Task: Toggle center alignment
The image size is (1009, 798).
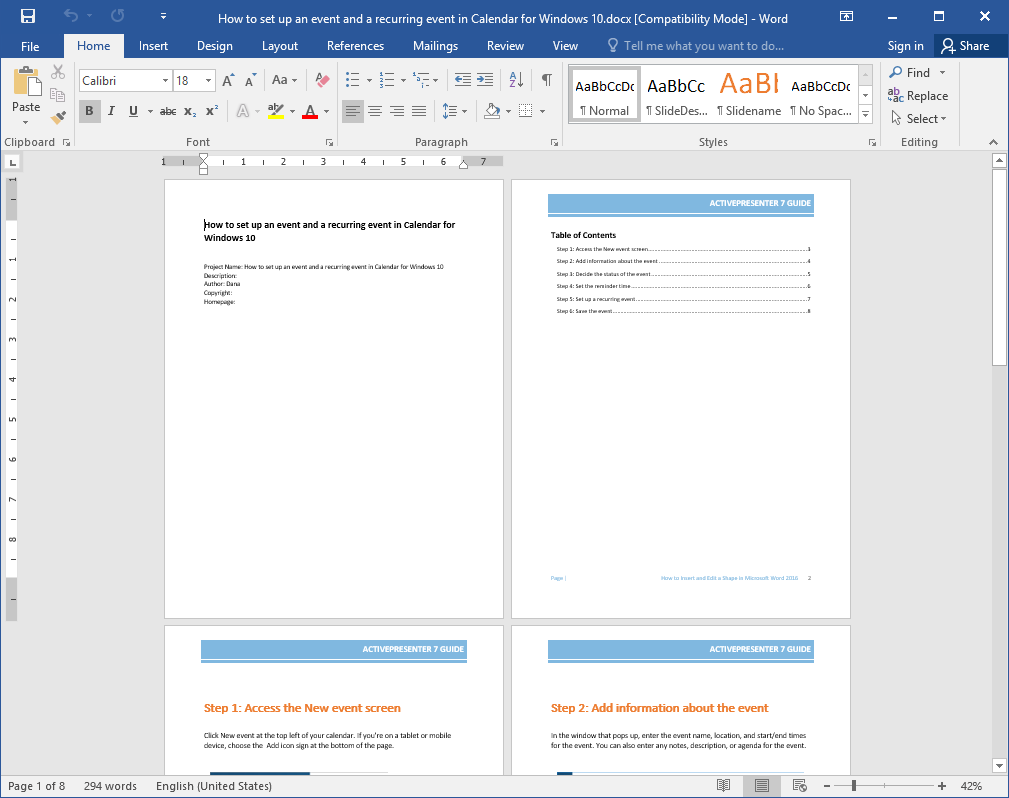Action: tap(375, 111)
